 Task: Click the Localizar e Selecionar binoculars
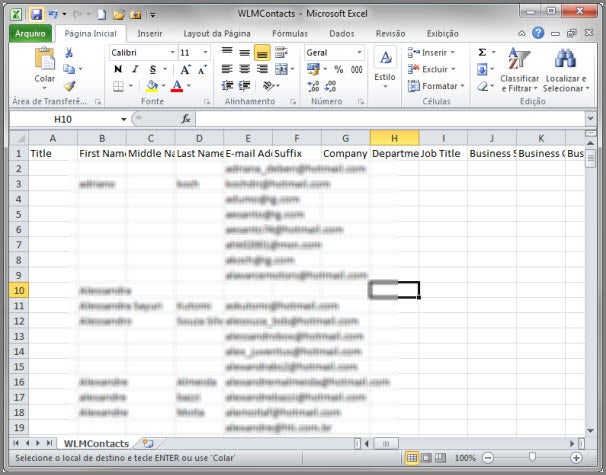click(x=565, y=68)
